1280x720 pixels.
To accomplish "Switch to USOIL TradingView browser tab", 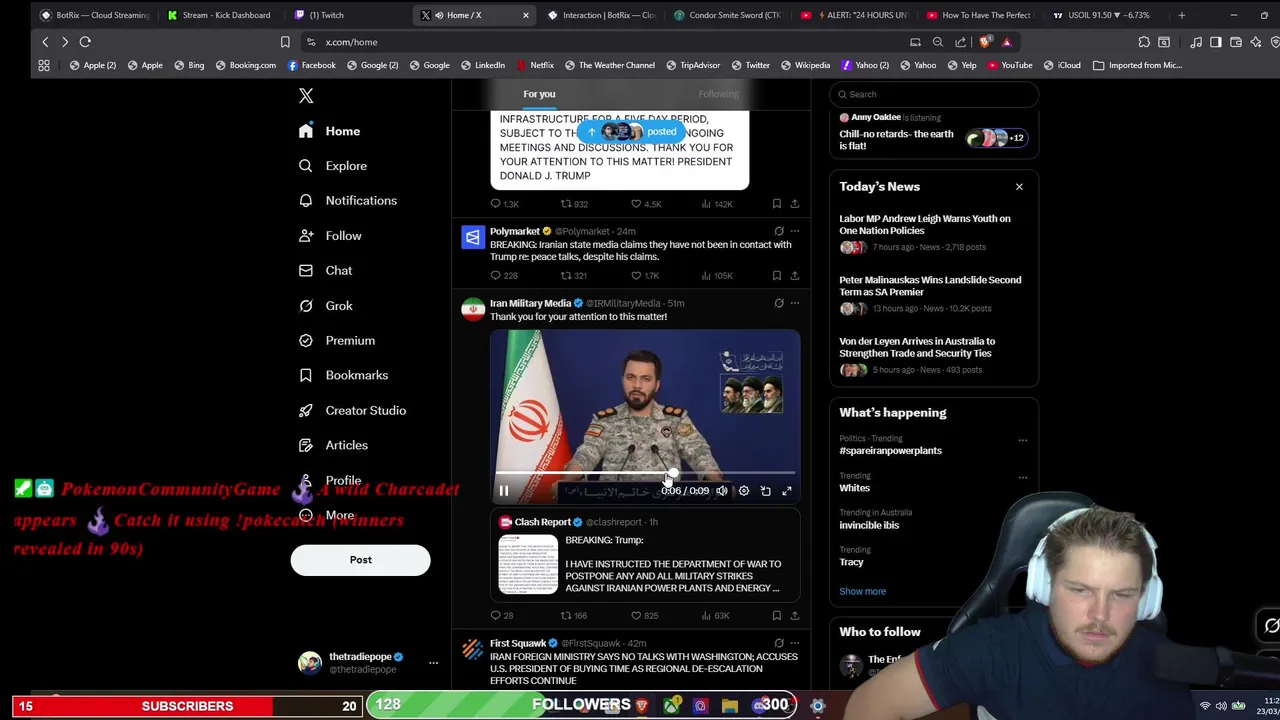I will point(1108,15).
